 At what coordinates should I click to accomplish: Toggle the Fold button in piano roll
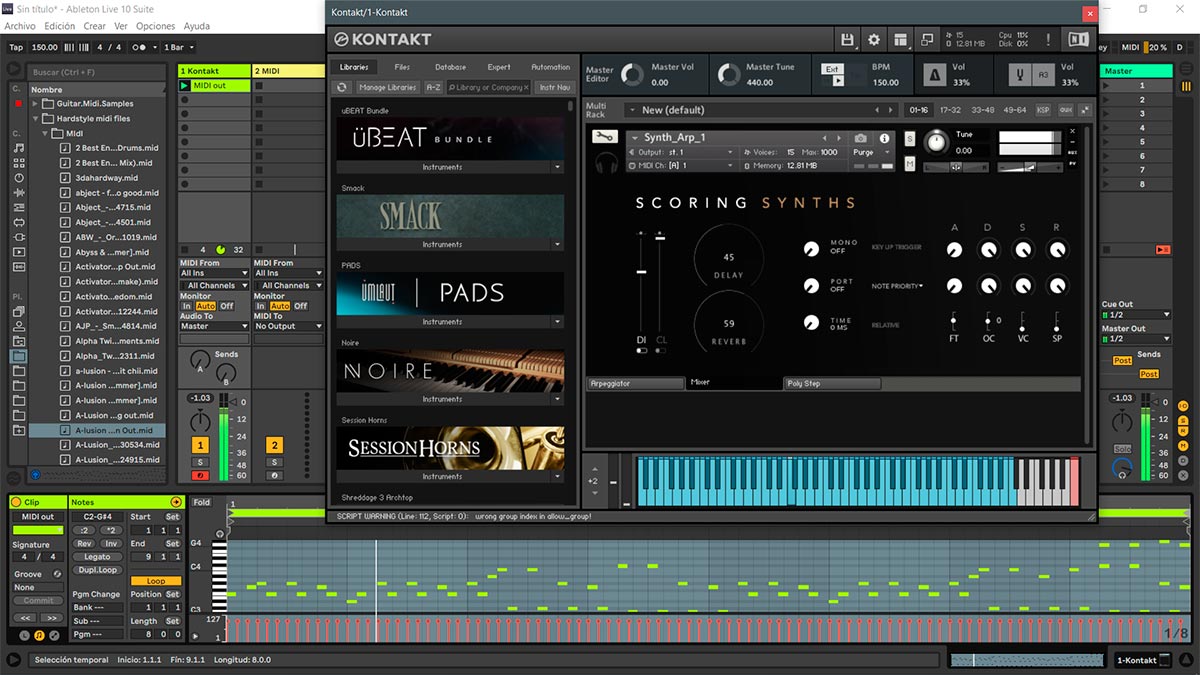click(202, 503)
